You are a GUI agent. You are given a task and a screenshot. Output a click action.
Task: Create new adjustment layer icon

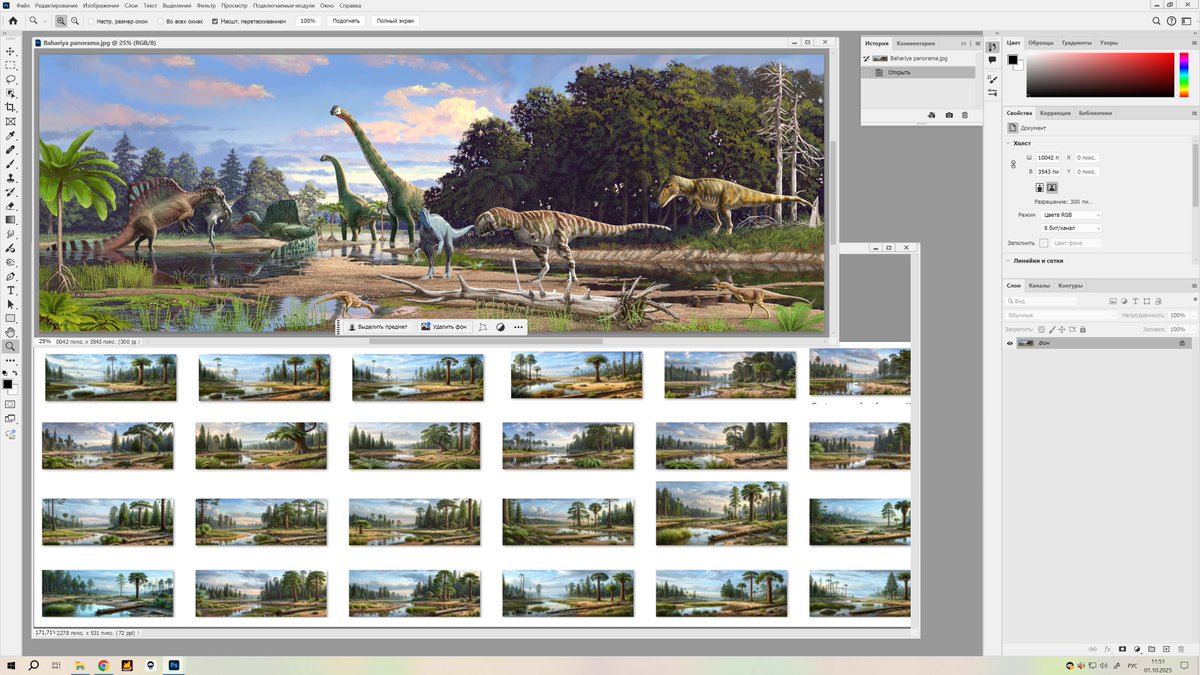[x=1137, y=649]
